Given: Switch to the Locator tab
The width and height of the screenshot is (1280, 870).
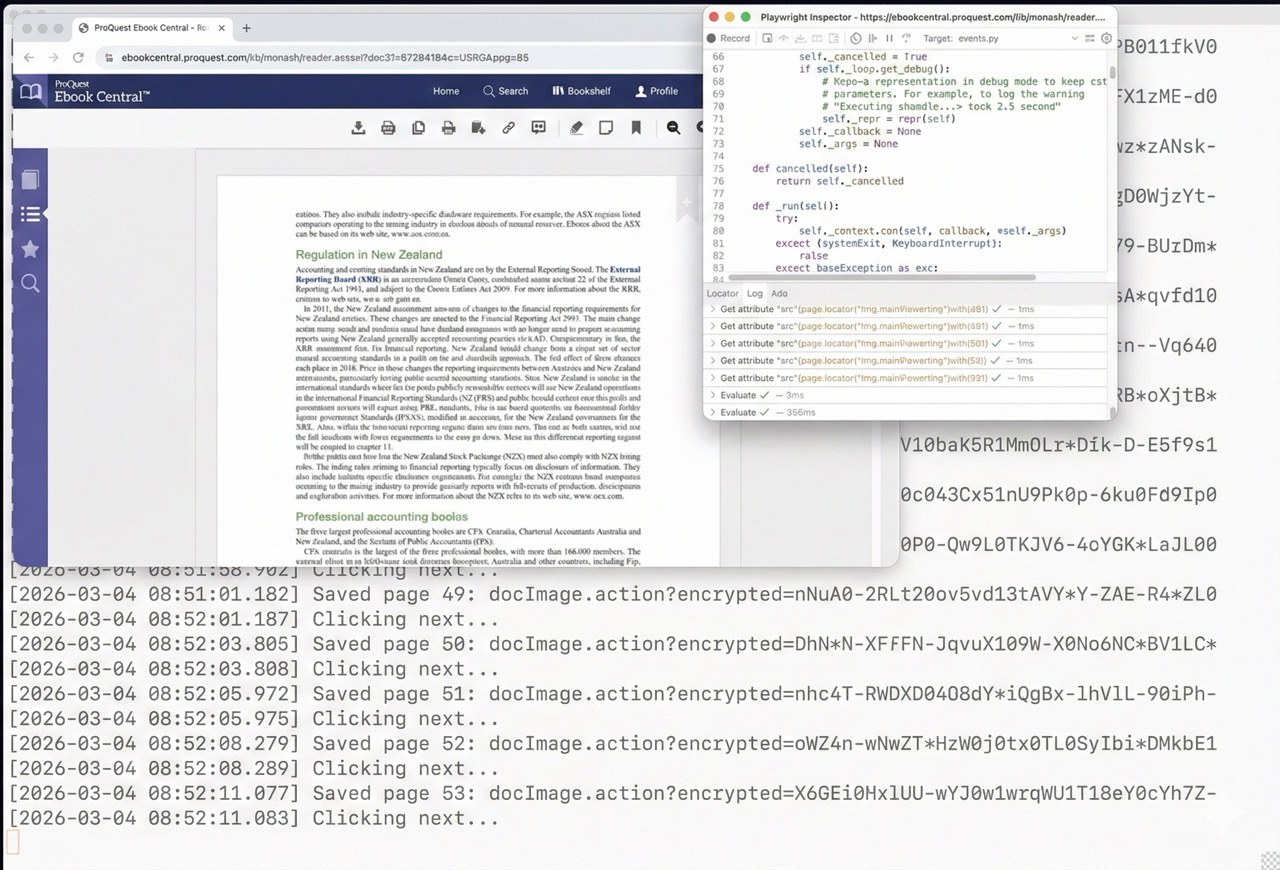Looking at the screenshot, I should pyautogui.click(x=722, y=293).
